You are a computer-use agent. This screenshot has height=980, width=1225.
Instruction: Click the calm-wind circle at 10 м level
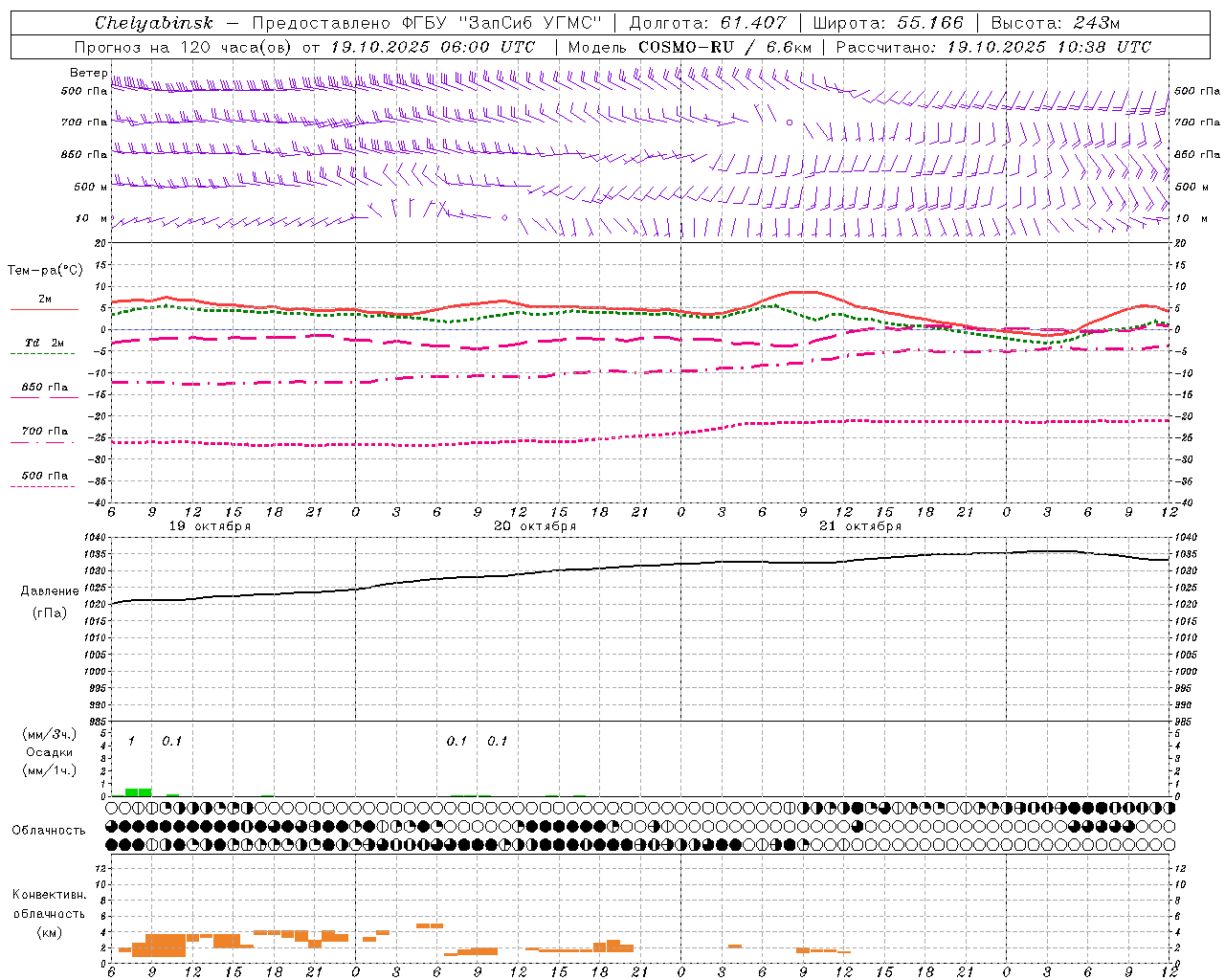[504, 218]
